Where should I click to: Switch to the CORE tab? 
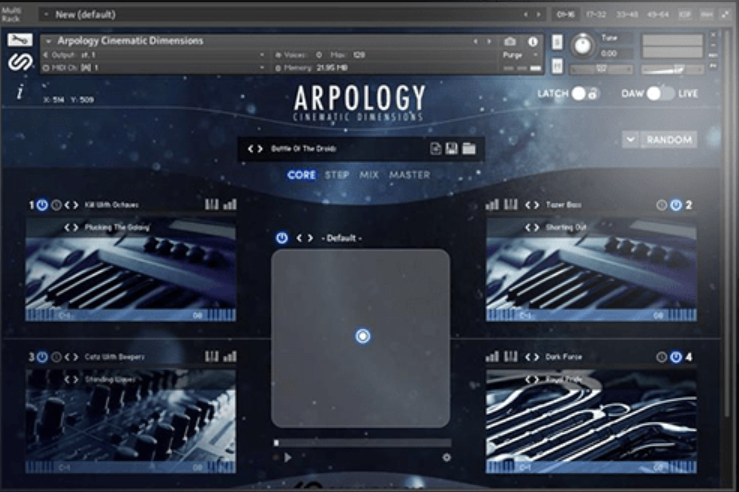pyautogui.click(x=301, y=175)
